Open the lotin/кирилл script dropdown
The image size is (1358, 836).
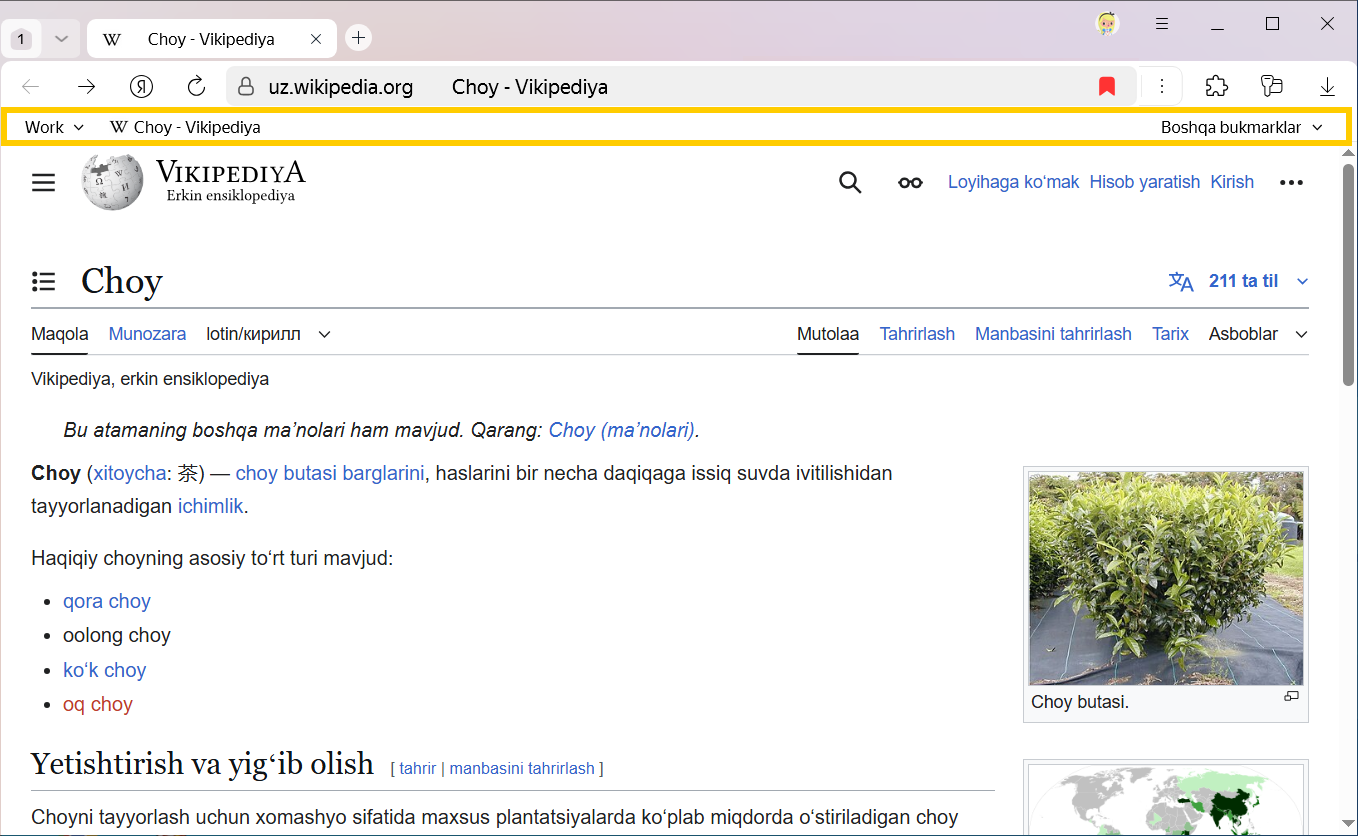click(268, 334)
